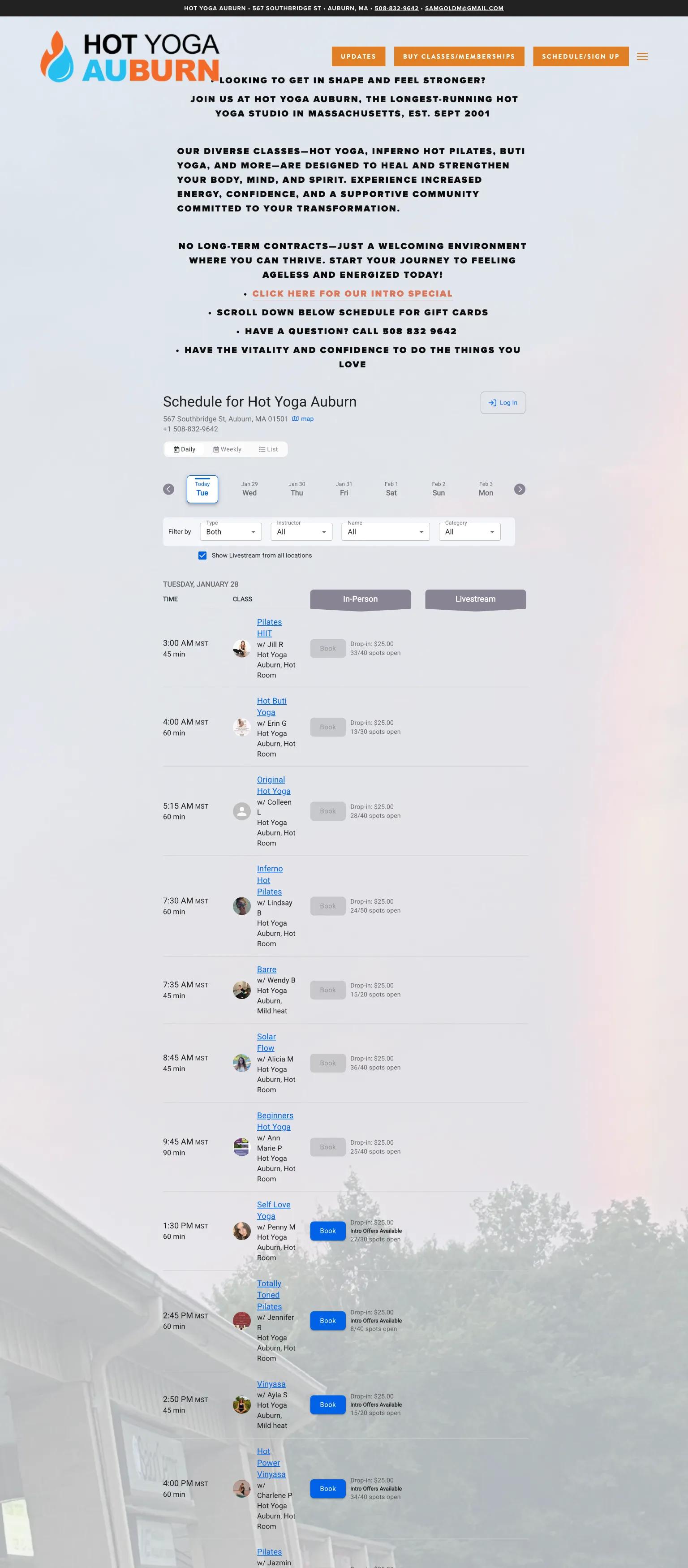688x1568 pixels.
Task: Open the Type filter dropdown
Action: click(x=231, y=532)
